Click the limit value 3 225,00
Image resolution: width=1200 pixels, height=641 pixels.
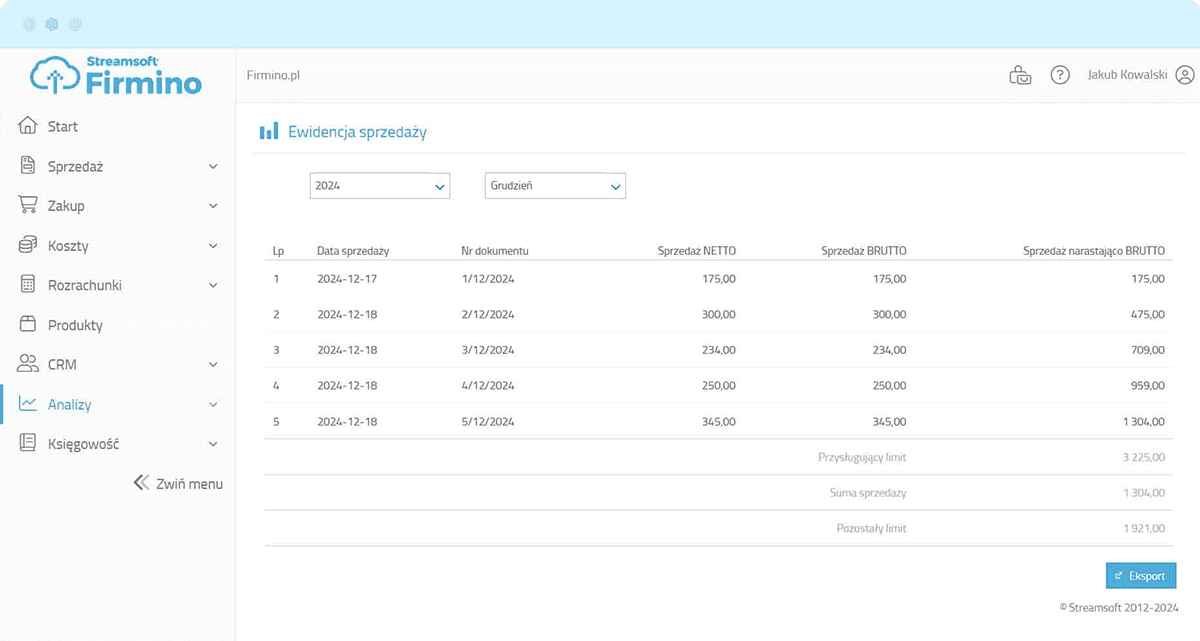(1145, 457)
